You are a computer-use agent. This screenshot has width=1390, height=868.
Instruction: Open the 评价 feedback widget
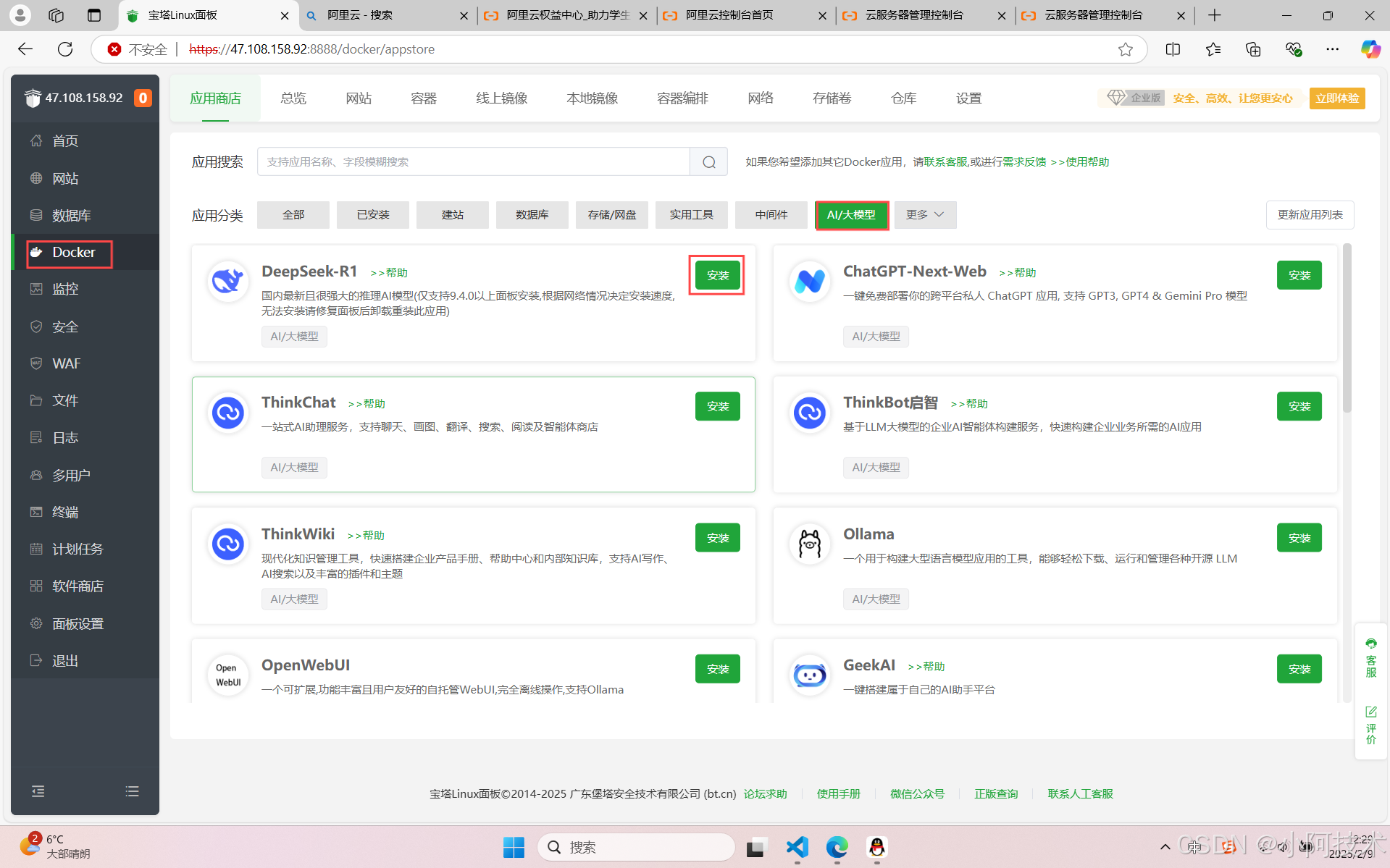(x=1371, y=725)
